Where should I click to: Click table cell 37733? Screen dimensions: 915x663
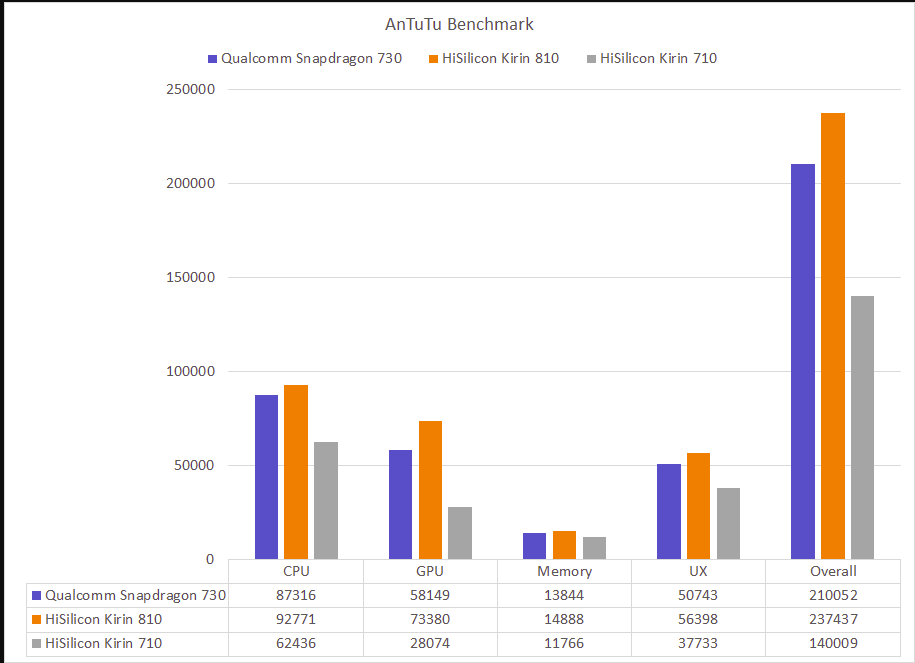pyautogui.click(x=699, y=643)
